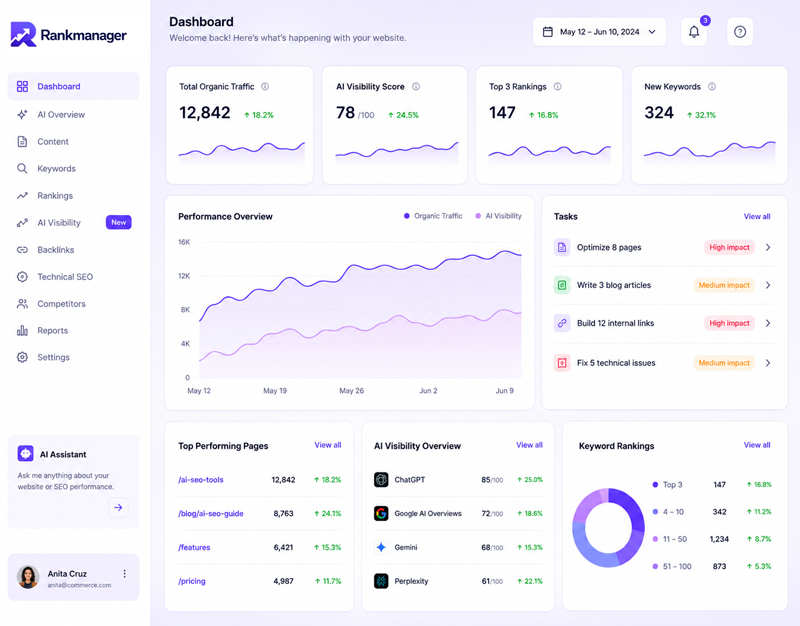Click the High impact badge on Optimize 8 pages
The image size is (800, 626).
(729, 247)
